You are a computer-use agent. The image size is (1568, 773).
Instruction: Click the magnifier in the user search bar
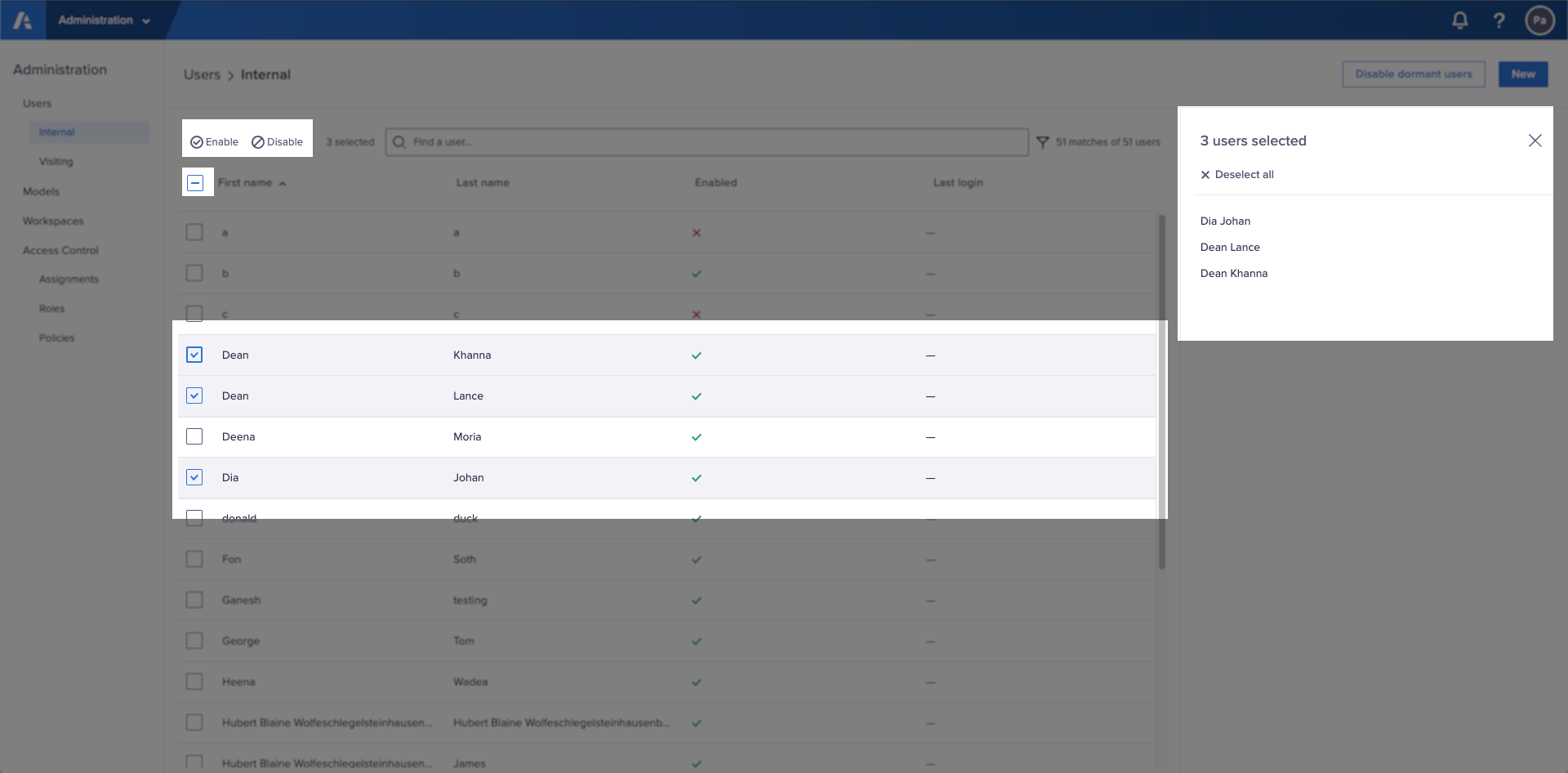pyautogui.click(x=399, y=141)
